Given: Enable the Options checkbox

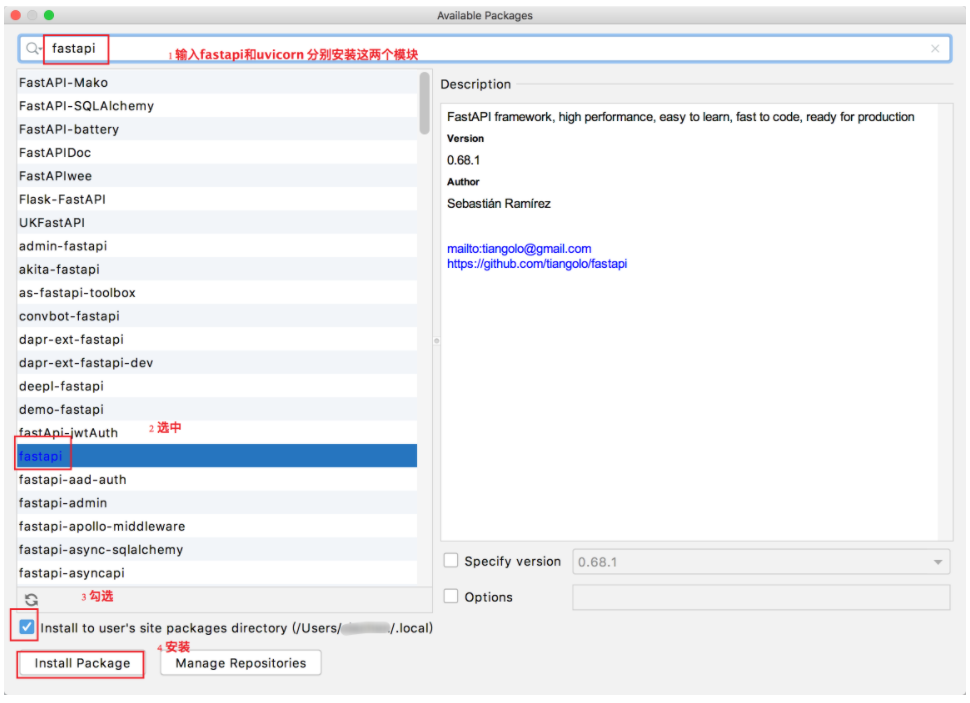Looking at the screenshot, I should point(451,596).
